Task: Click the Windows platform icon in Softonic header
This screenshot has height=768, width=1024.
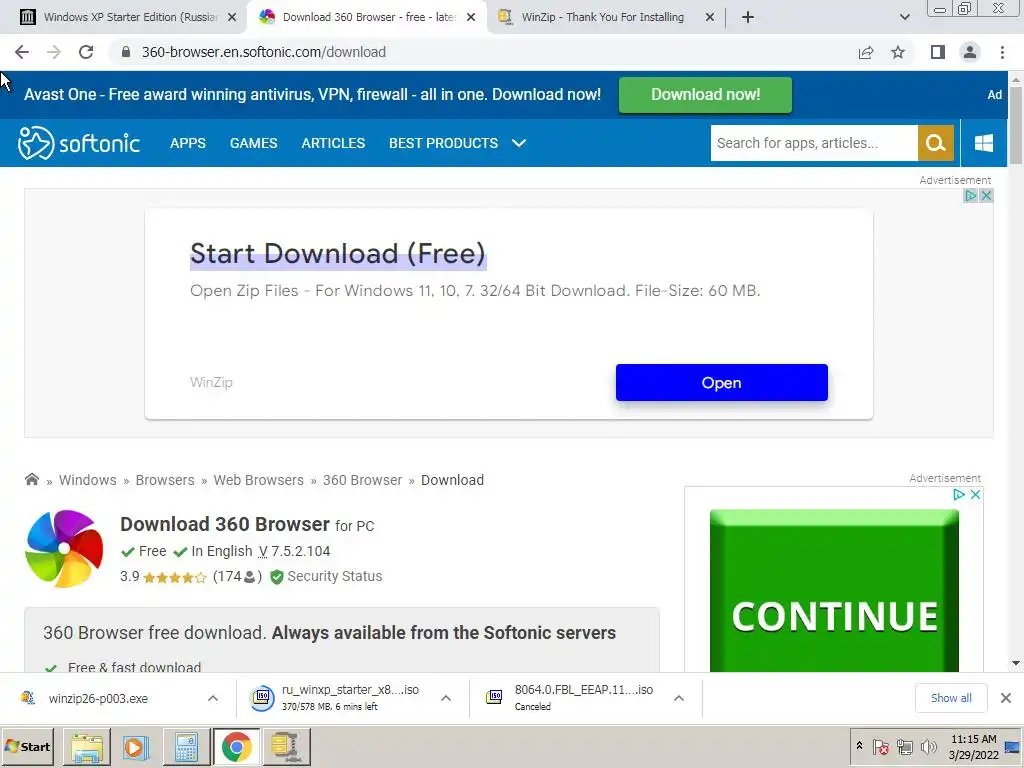Action: tap(984, 143)
